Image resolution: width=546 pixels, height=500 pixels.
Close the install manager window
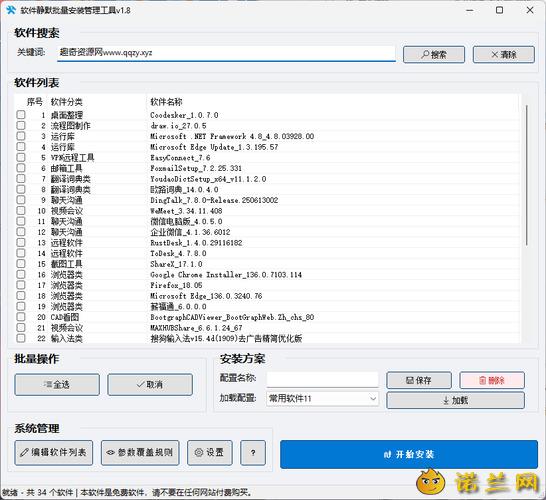[x=530, y=10]
